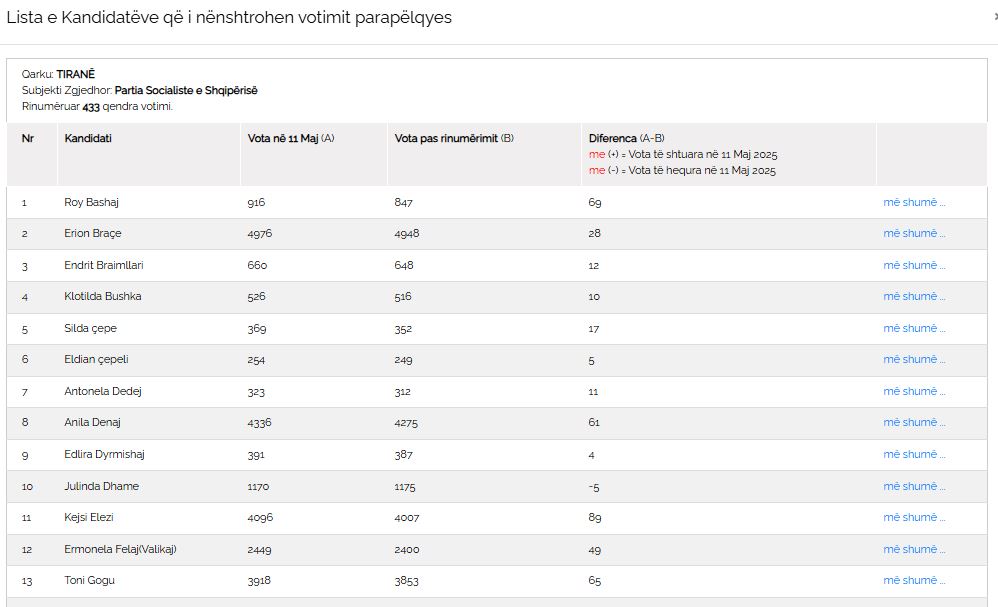Expand details for Edlira Dyrmishaj
This screenshot has width=998, height=607.
click(x=913, y=454)
